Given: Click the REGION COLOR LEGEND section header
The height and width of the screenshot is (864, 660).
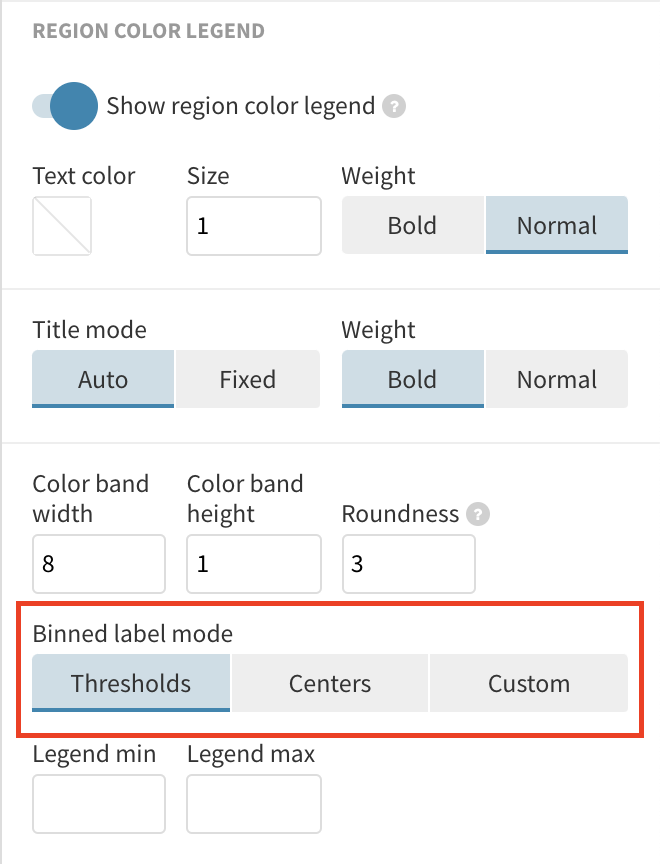Looking at the screenshot, I should point(148,30).
